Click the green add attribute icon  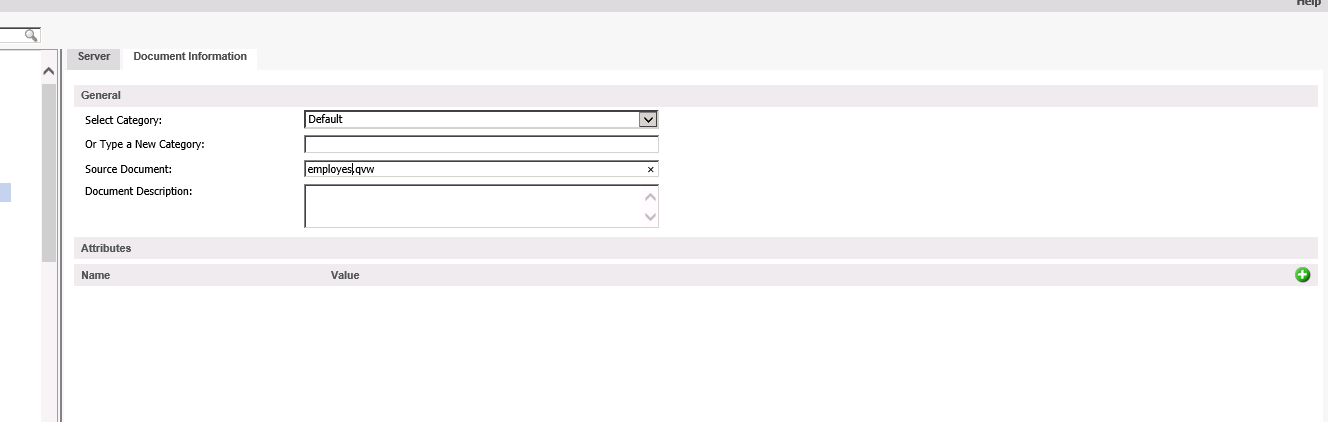[x=1302, y=275]
